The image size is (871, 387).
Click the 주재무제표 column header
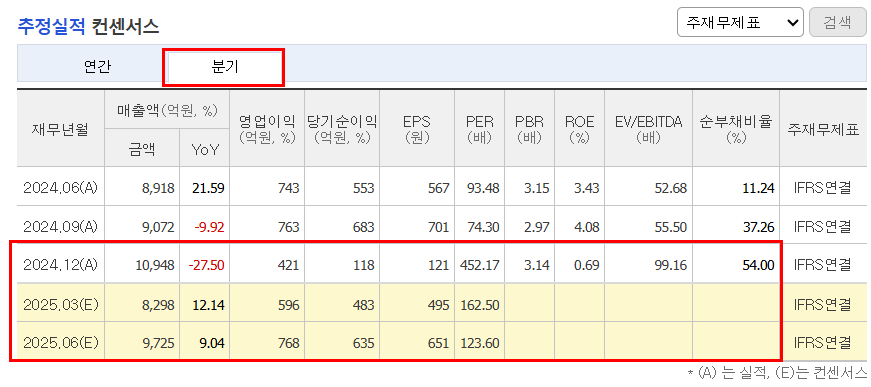click(x=823, y=130)
